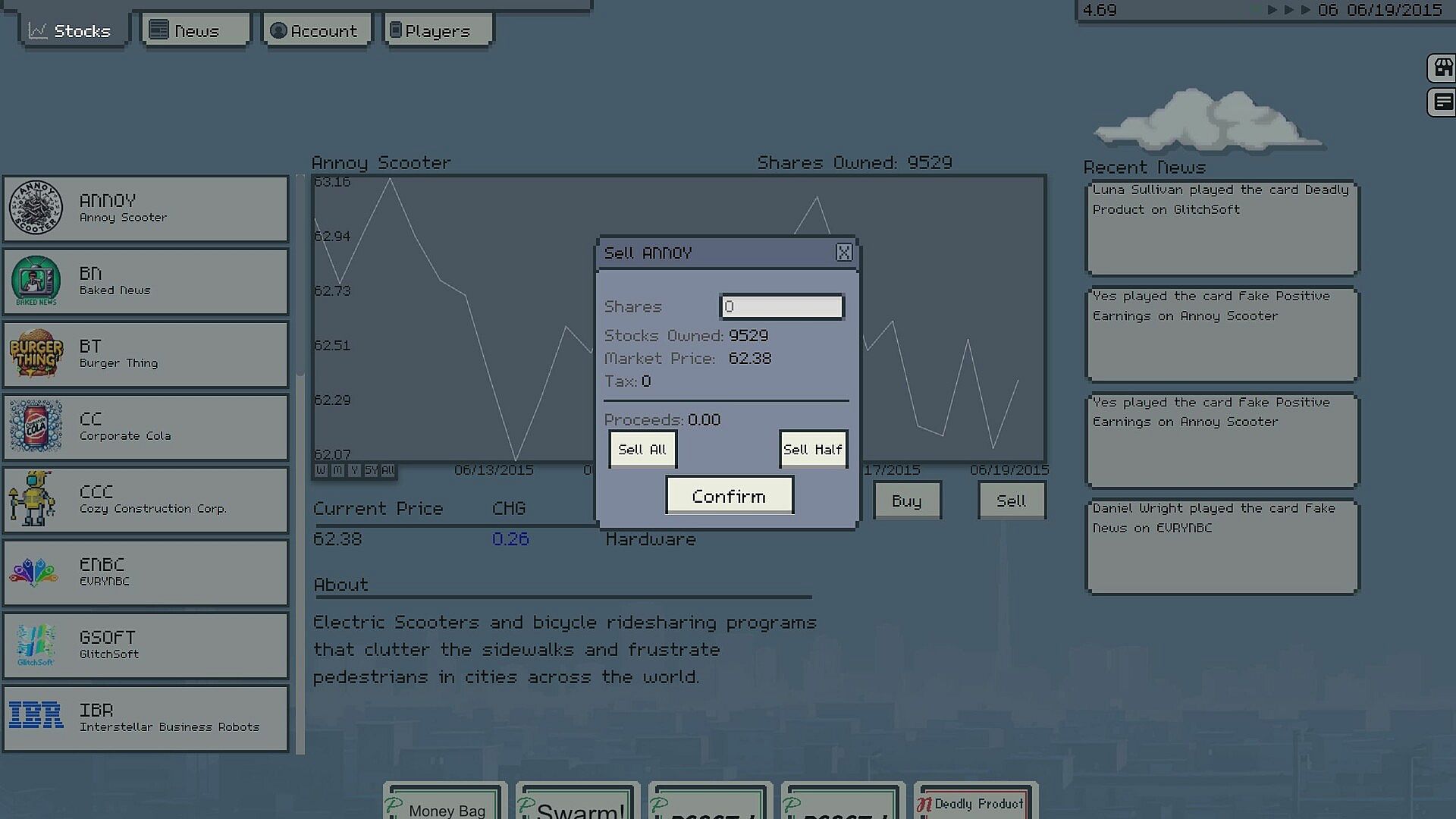Select the Burger Thing stock logo
Viewport: 1456px width, 819px height.
36,354
